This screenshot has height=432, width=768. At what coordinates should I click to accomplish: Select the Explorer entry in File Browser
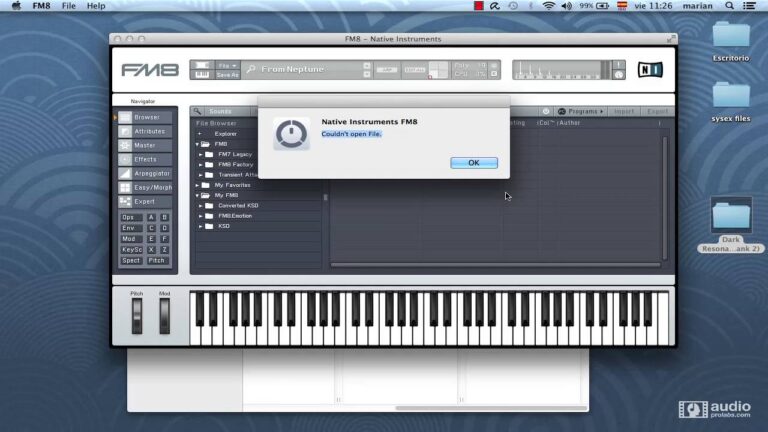click(x=225, y=134)
